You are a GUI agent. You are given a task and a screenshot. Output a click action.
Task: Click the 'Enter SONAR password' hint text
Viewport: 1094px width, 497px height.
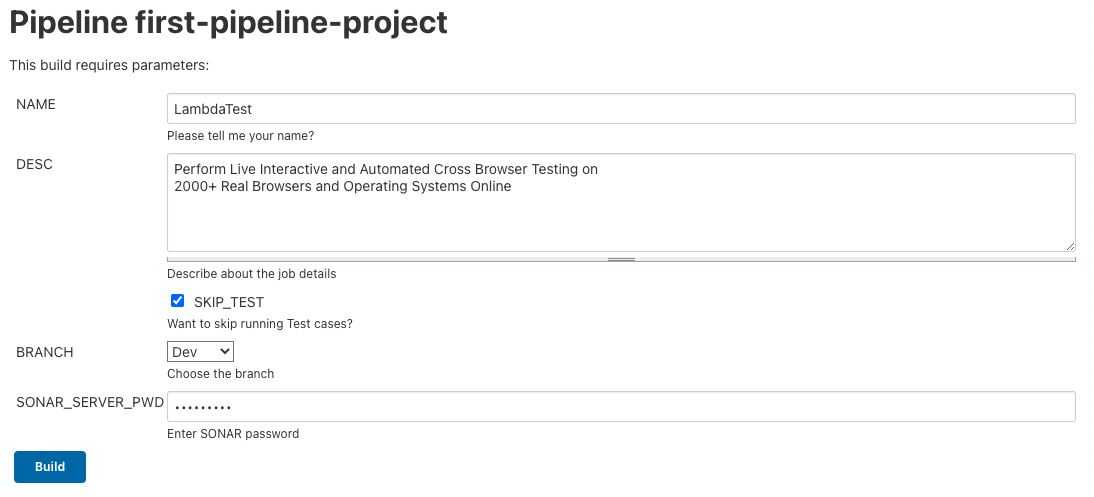[x=233, y=434]
